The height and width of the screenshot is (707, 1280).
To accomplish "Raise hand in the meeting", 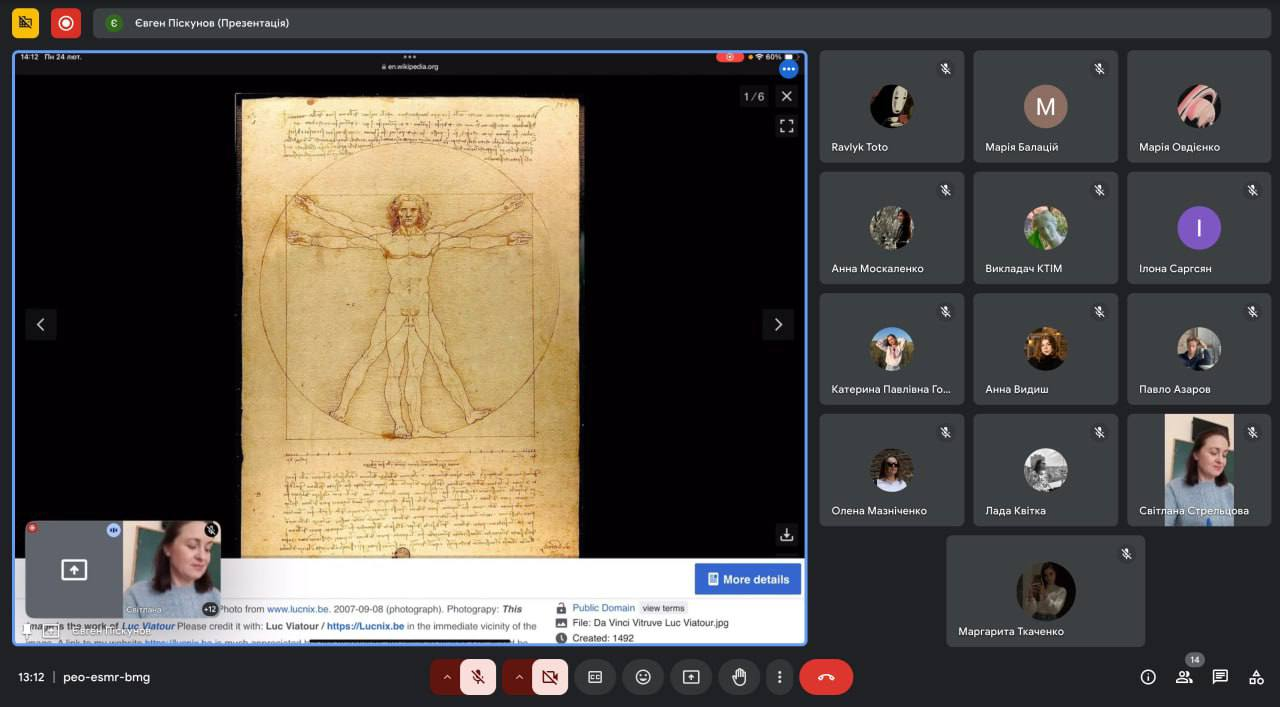I will tap(739, 677).
